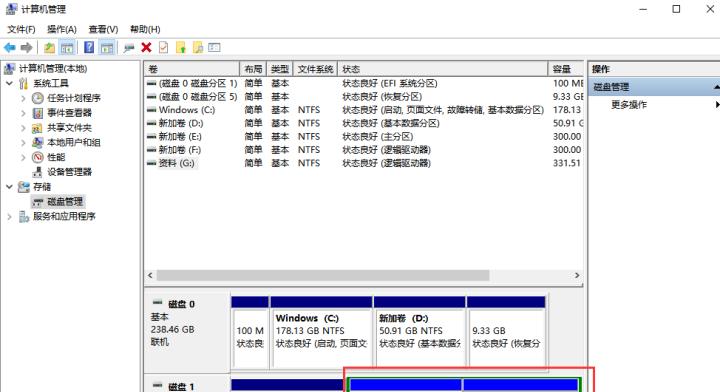Viewport: 720px width, 392px height.
Task: Open 更多操作 in the actions pane
Action: tap(629, 105)
